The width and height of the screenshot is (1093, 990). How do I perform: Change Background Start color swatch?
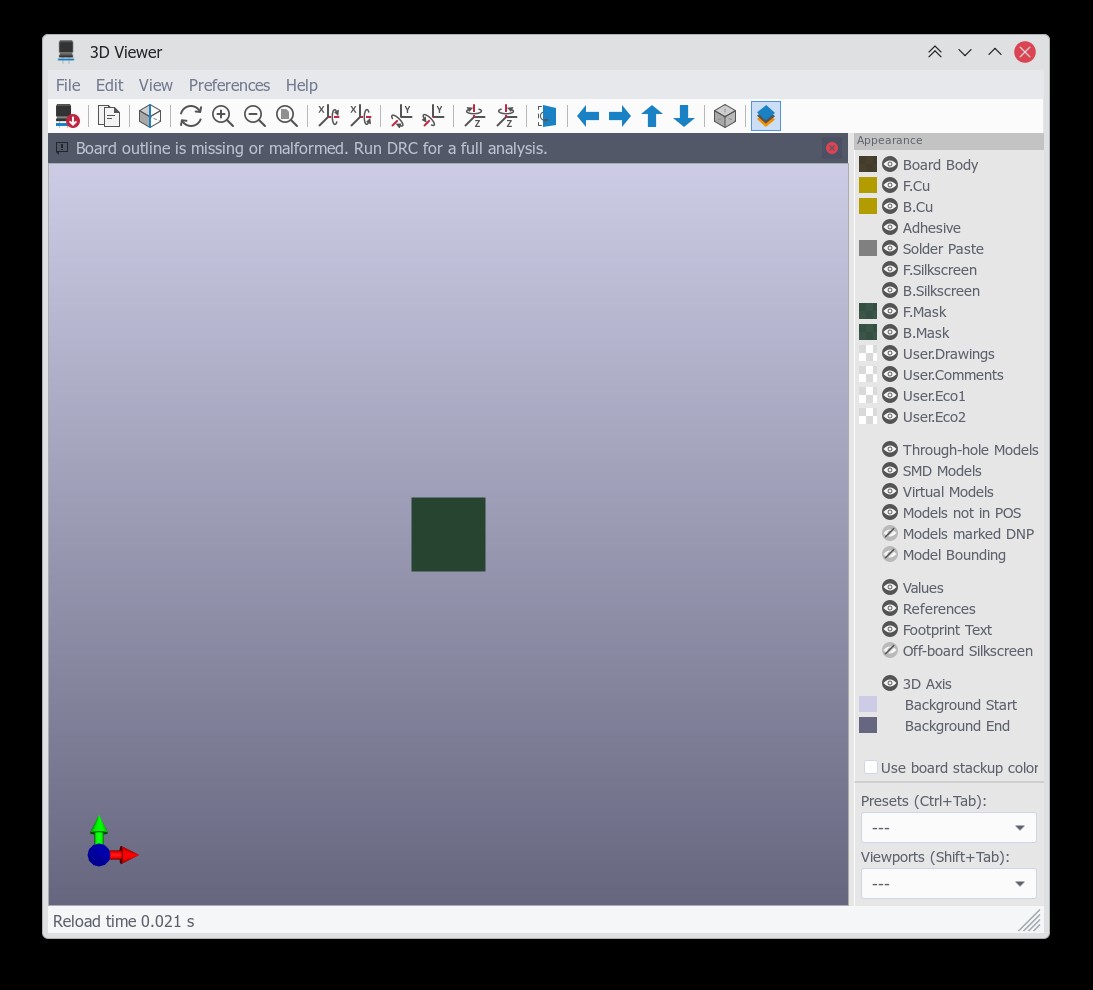[x=868, y=704]
